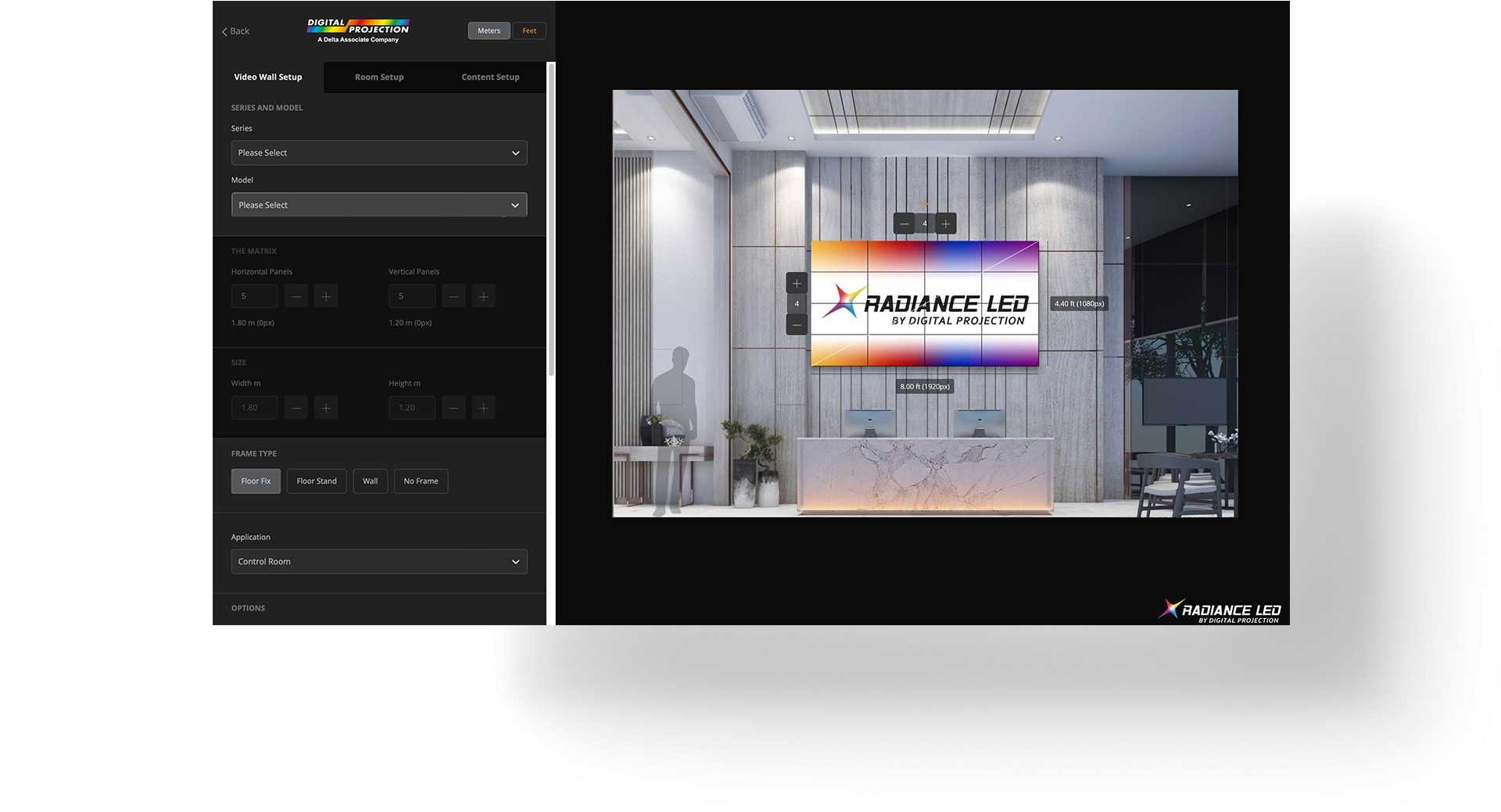Open the Video Wall Setup tab
The width and height of the screenshot is (1501, 812).
click(268, 77)
